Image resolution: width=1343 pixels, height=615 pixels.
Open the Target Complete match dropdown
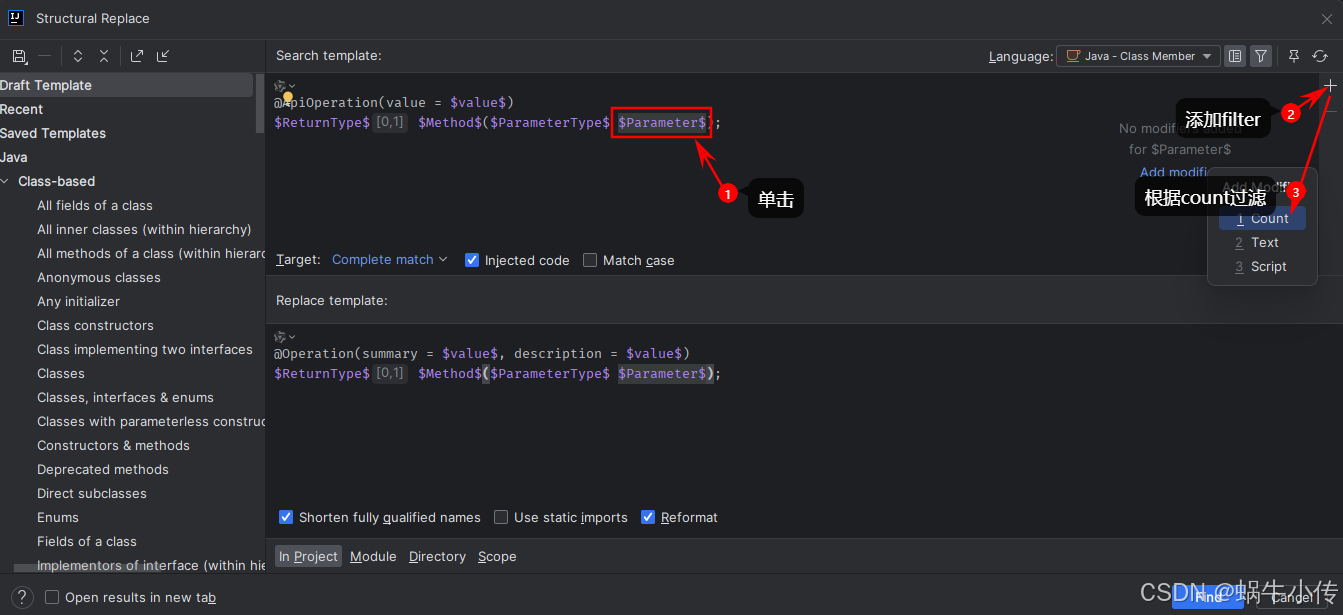click(x=389, y=259)
